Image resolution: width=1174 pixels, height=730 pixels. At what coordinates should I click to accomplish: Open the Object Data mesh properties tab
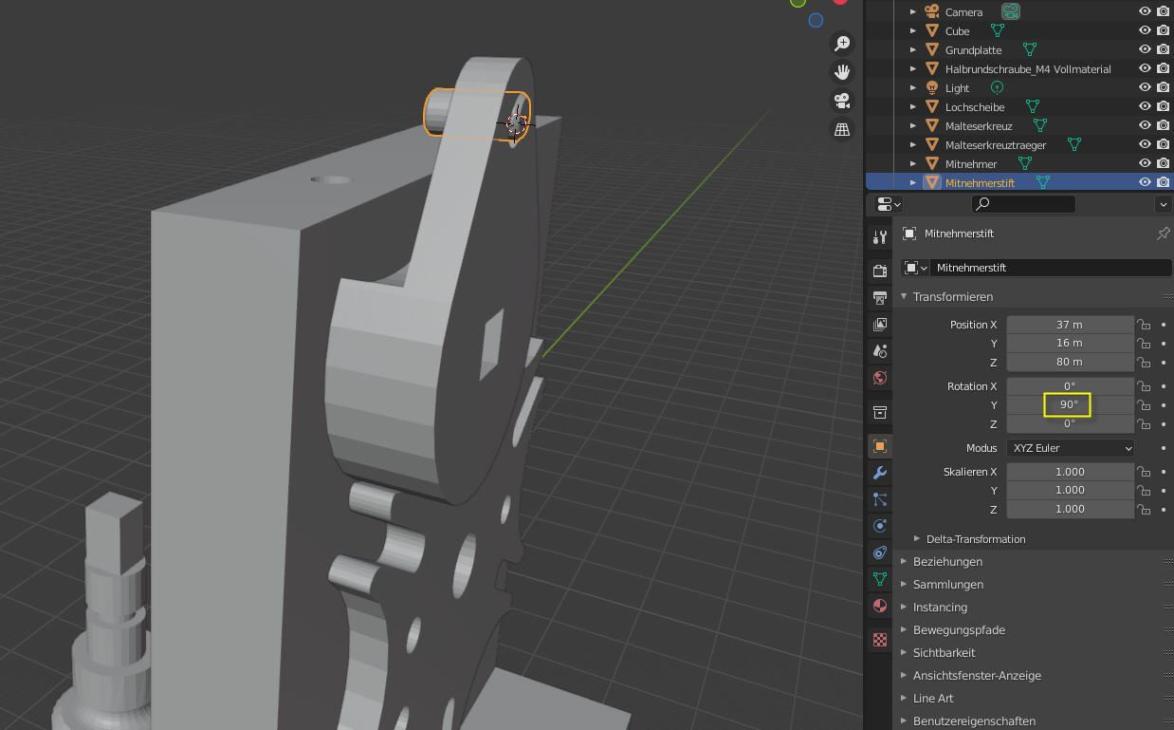click(880, 579)
